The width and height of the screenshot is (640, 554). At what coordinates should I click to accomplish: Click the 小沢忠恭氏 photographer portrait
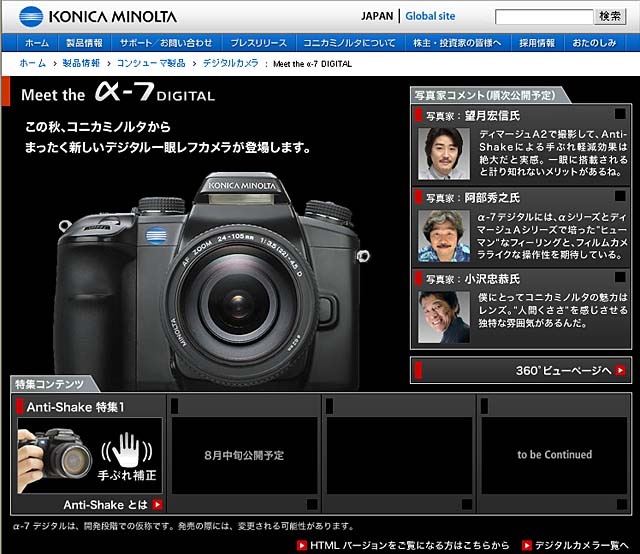(444, 317)
